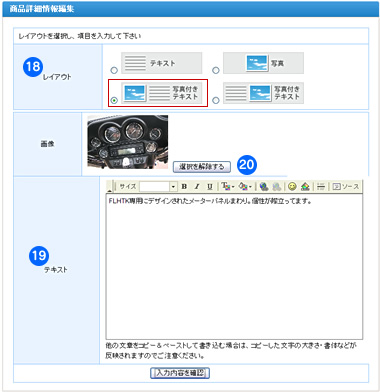The image size is (380, 392).
Task: Select the photo-left 写真付きテキスト radio button
Action: tap(114, 100)
